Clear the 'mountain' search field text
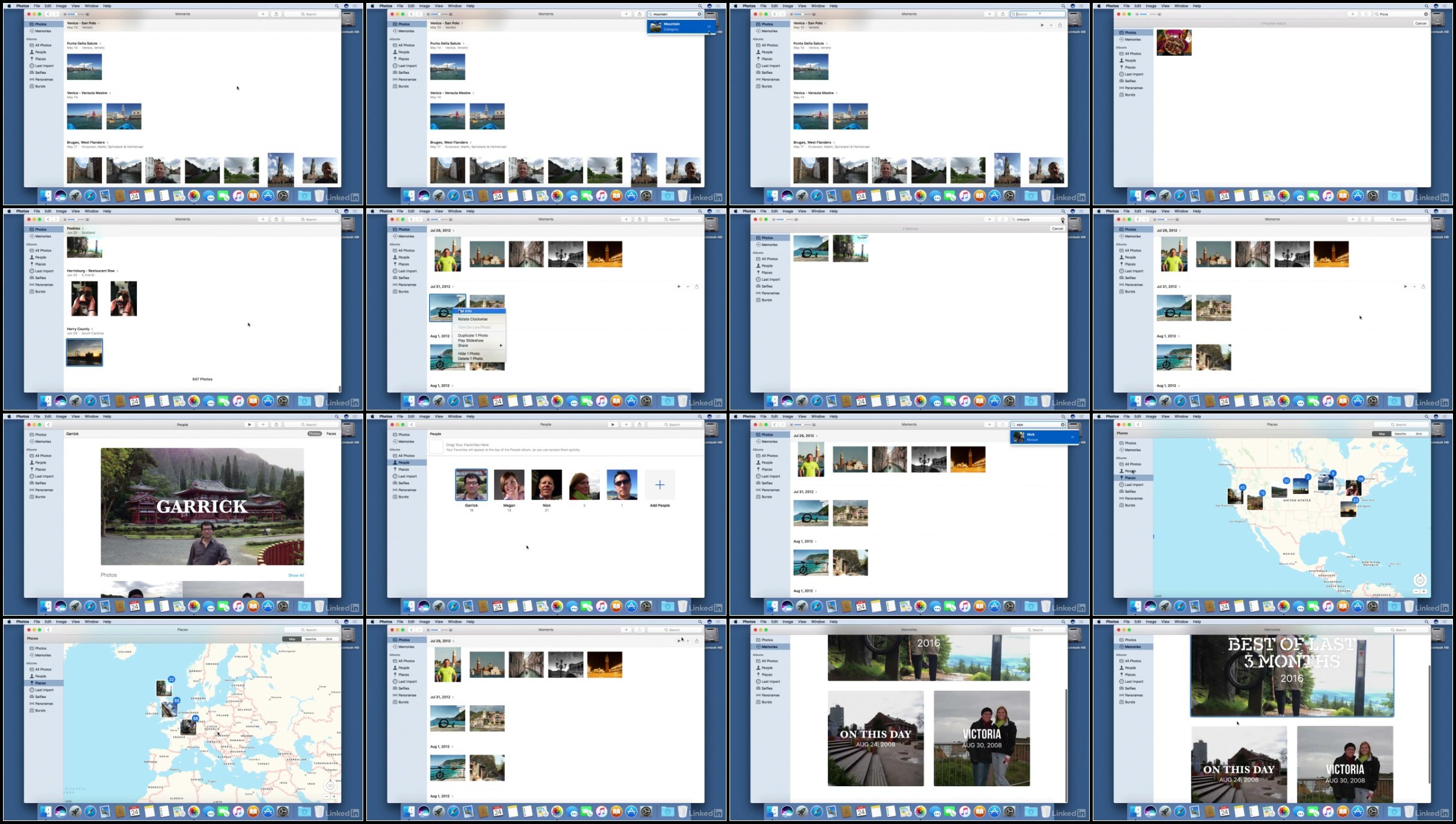 click(x=699, y=14)
